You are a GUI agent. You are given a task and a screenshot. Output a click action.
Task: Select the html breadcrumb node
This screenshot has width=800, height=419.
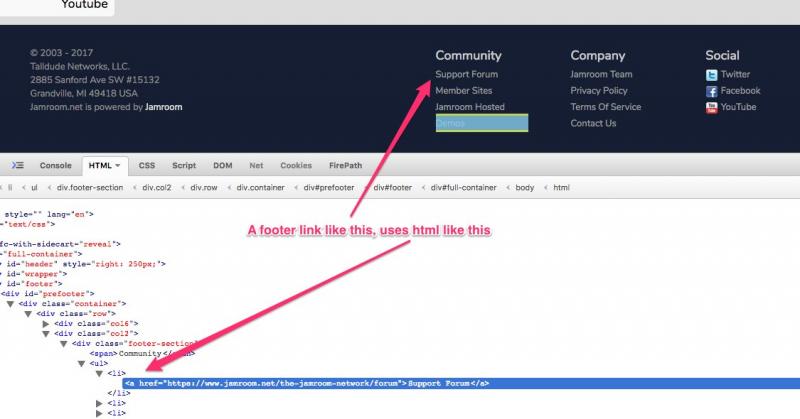[x=561, y=187]
